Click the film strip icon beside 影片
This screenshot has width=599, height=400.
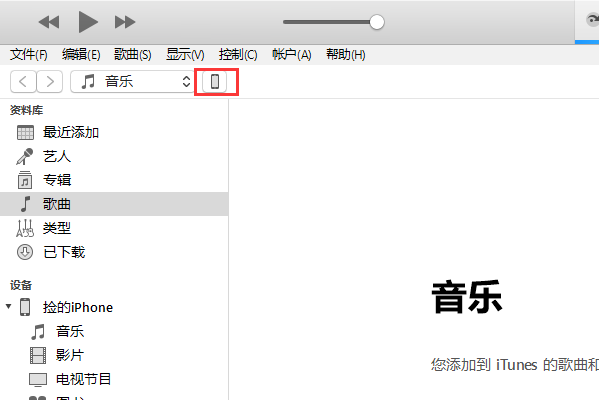38,355
